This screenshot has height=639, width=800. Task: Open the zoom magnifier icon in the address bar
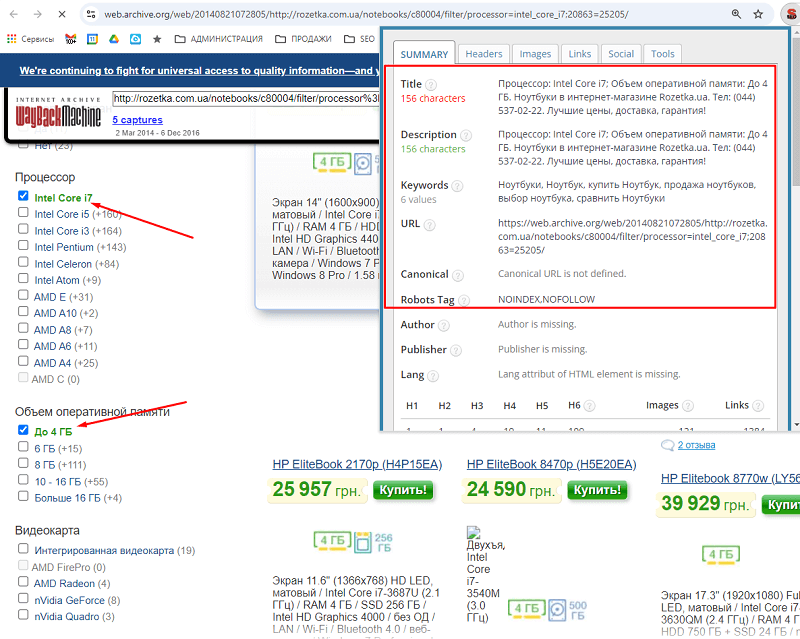(736, 14)
